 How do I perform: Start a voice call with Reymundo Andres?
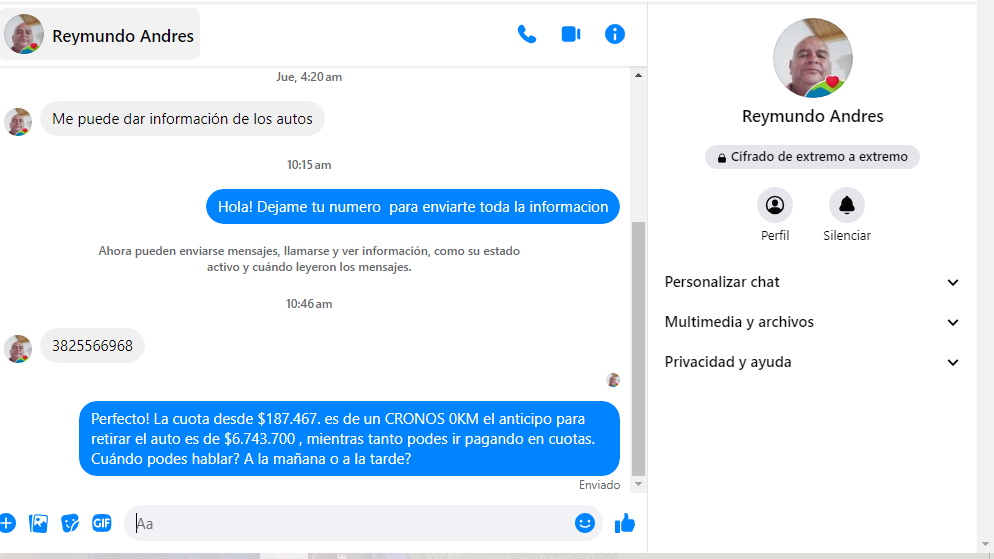click(x=526, y=34)
